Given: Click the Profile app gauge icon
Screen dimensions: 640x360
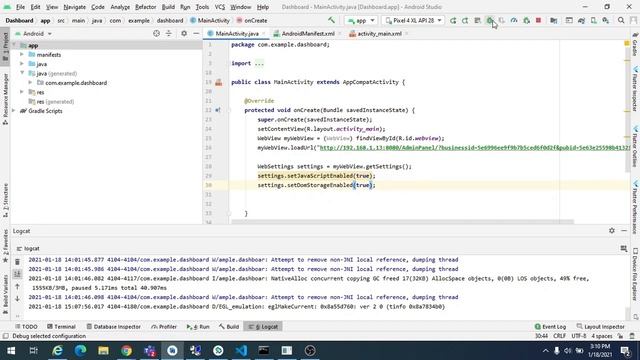Looking at the screenshot, I should [514, 20].
